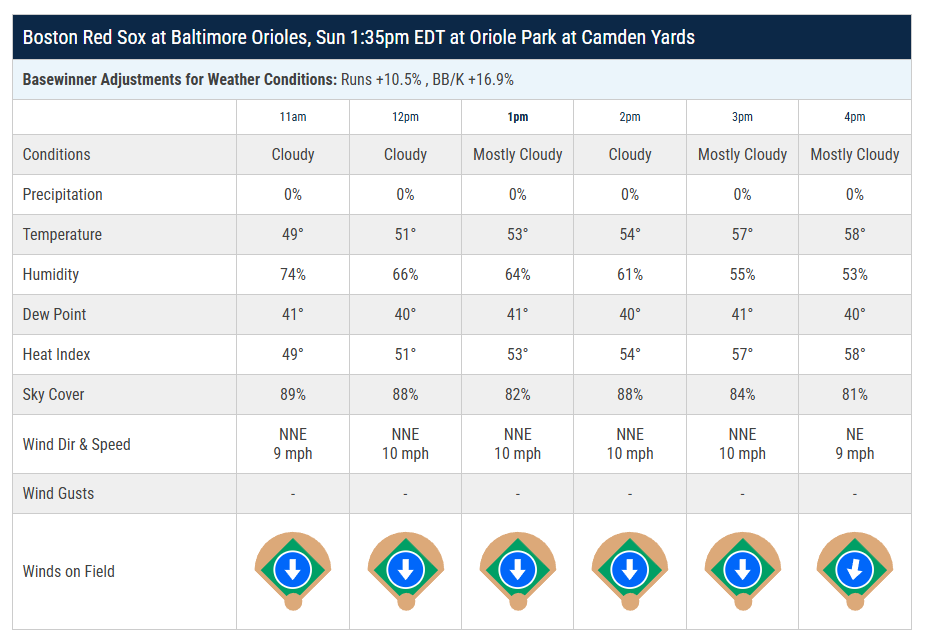Click the 3pm temperature value 57°
926x642 pixels.
point(742,234)
